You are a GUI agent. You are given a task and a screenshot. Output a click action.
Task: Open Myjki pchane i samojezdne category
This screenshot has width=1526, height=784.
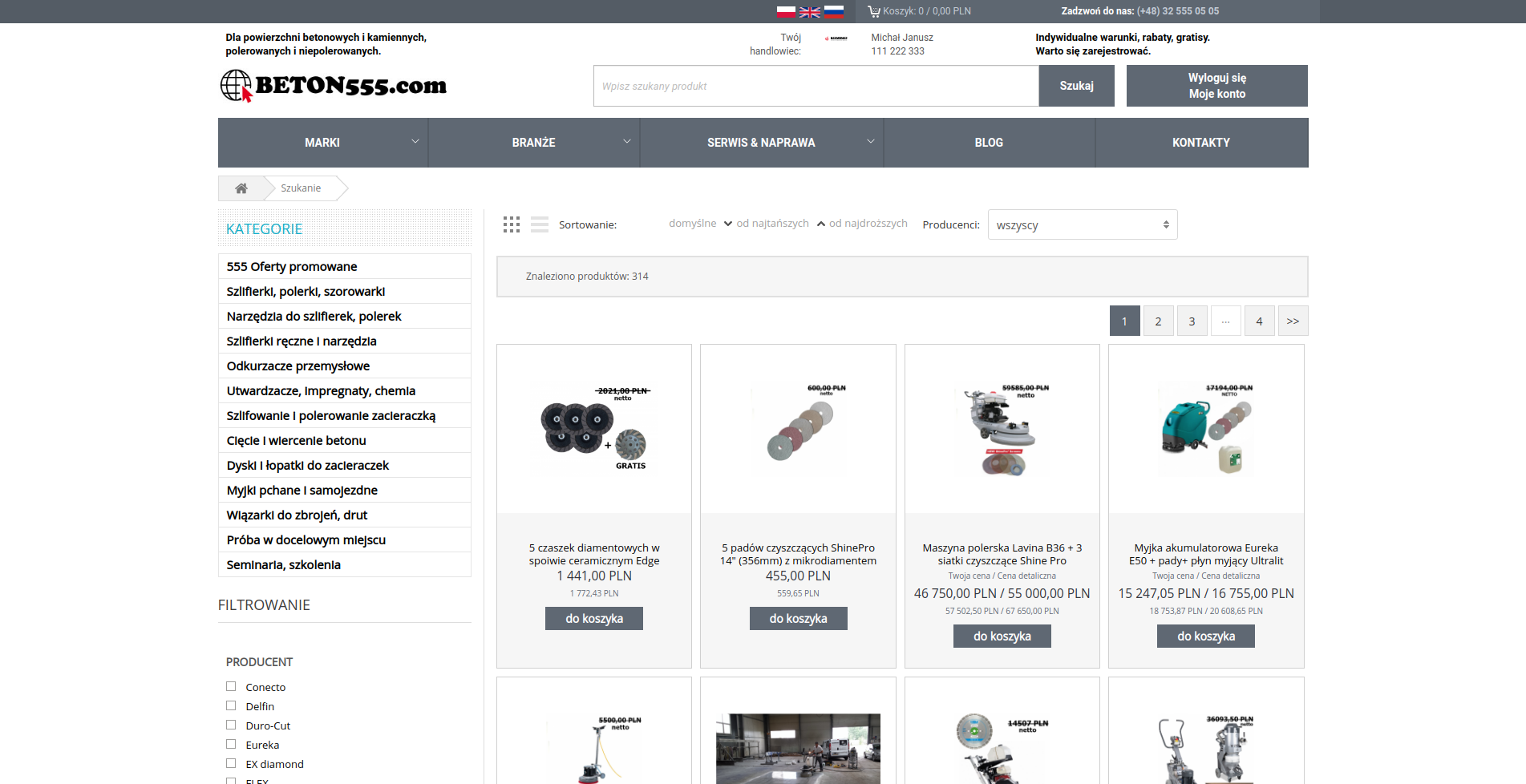coord(345,490)
